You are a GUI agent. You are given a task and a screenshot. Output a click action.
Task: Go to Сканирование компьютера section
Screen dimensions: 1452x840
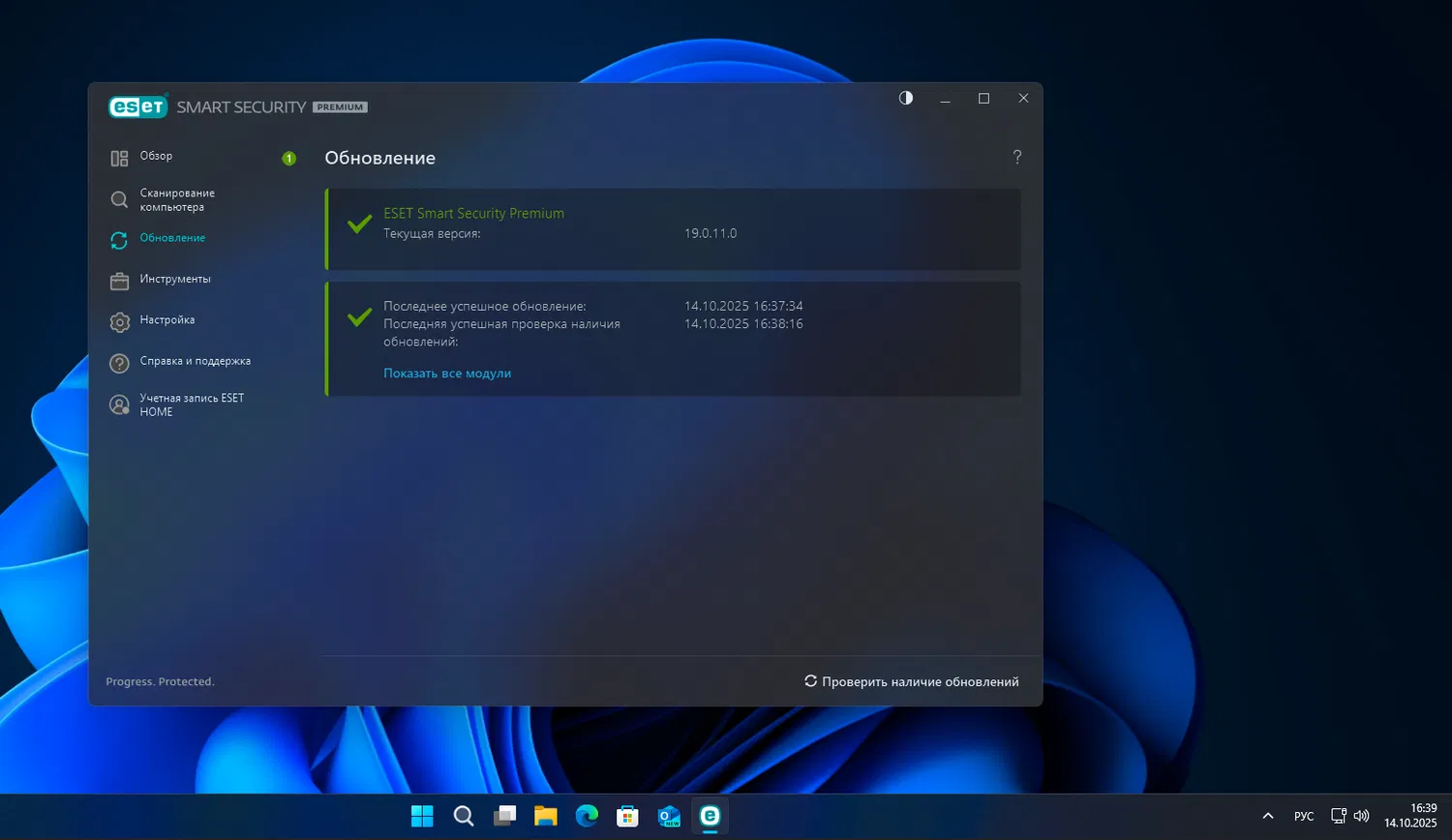(x=177, y=199)
